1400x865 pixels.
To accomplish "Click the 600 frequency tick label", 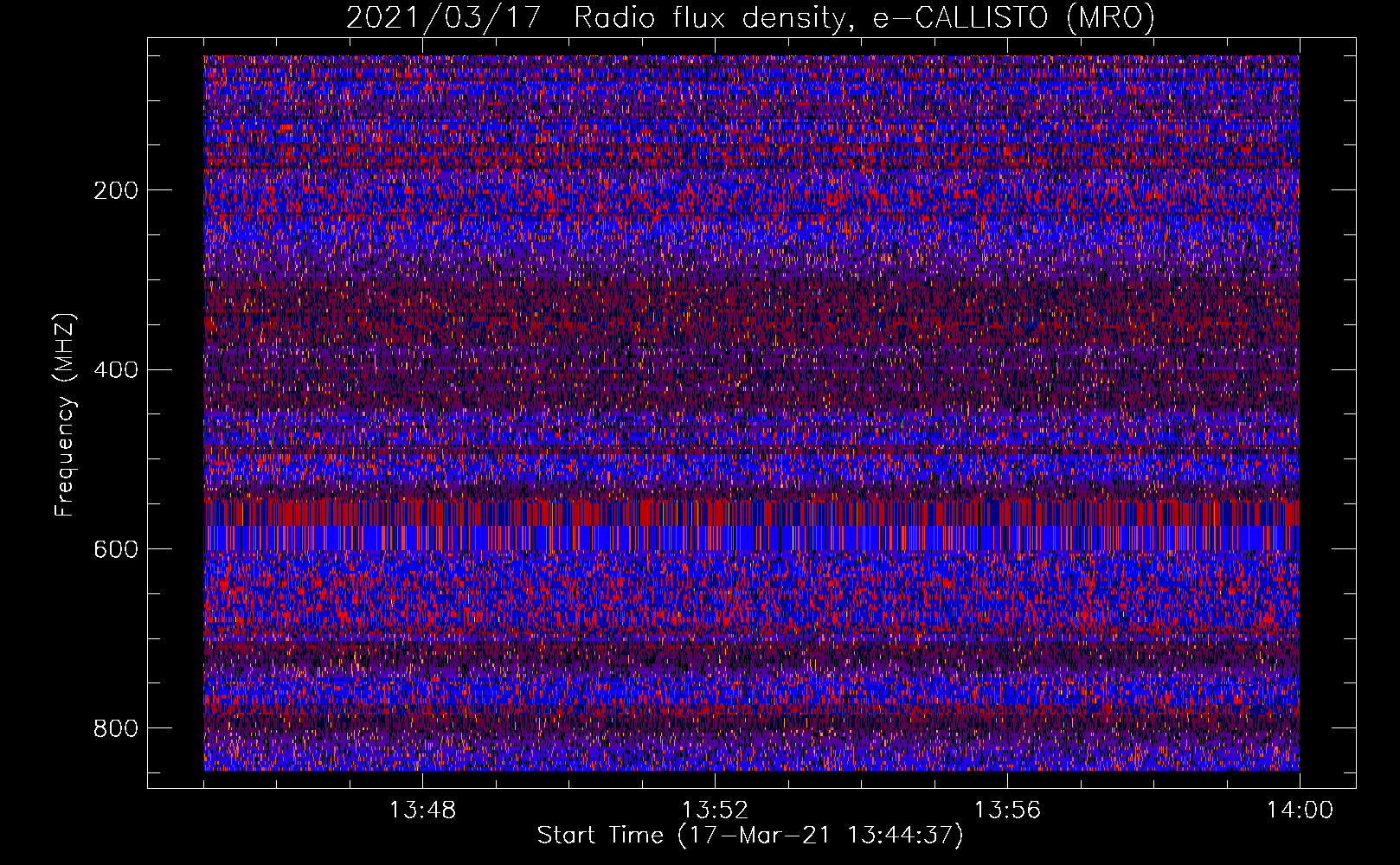I will 116,549.
